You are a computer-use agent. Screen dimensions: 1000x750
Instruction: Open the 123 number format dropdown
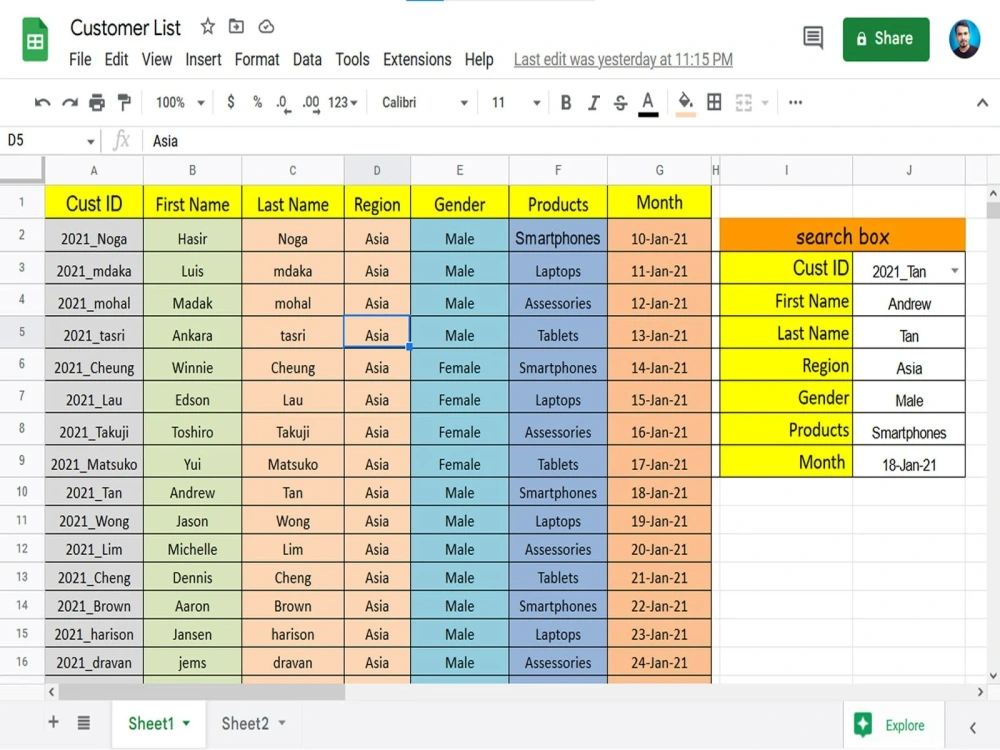(x=342, y=103)
